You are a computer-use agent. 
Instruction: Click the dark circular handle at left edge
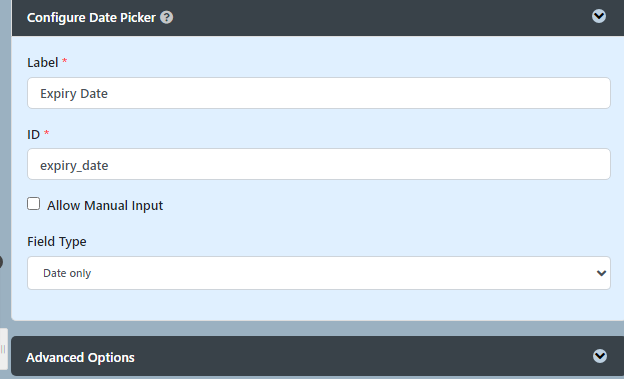[x=1, y=262]
